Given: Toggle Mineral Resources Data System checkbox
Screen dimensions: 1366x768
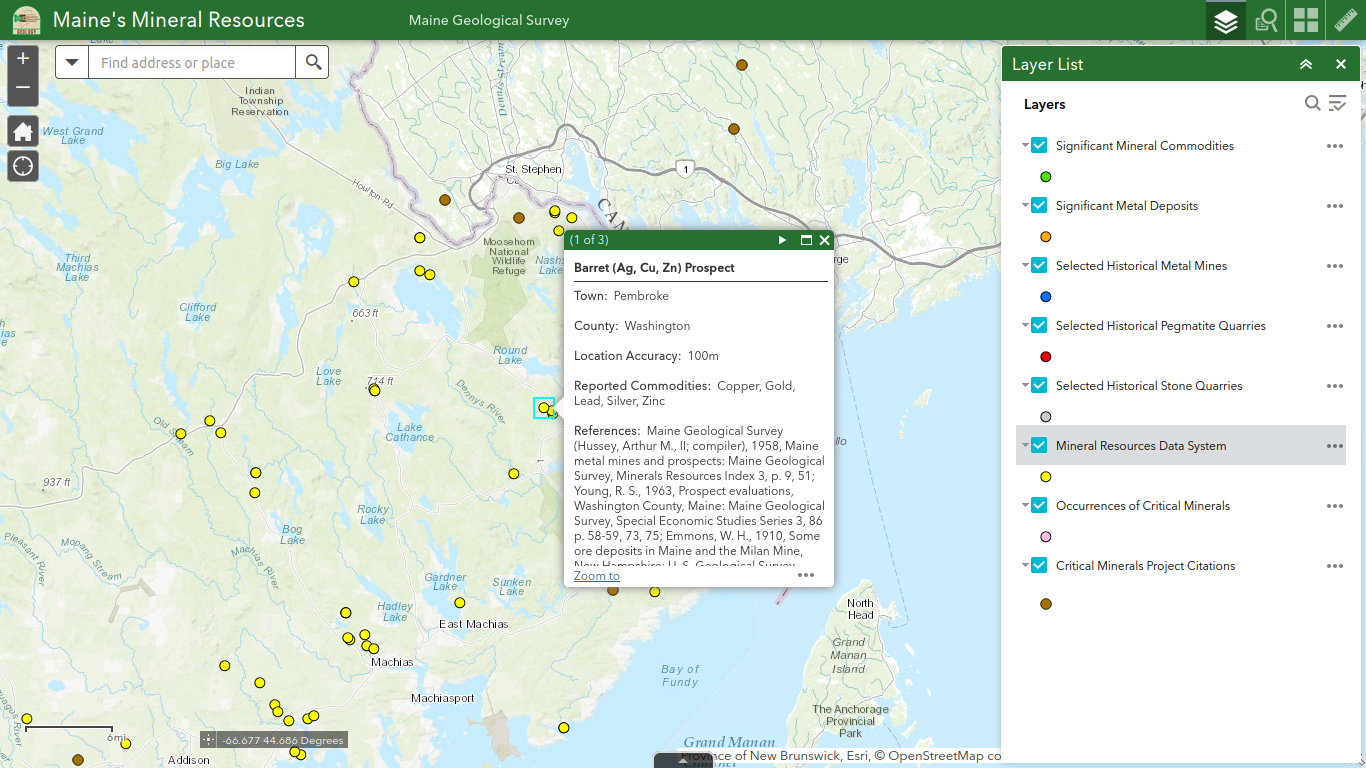Looking at the screenshot, I should (1039, 445).
